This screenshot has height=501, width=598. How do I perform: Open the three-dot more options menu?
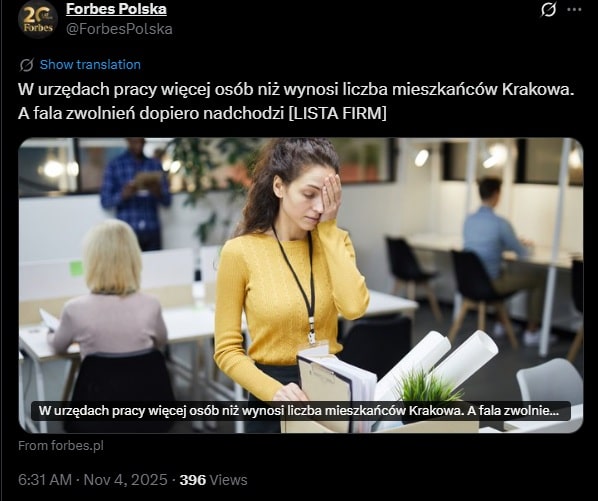(574, 10)
